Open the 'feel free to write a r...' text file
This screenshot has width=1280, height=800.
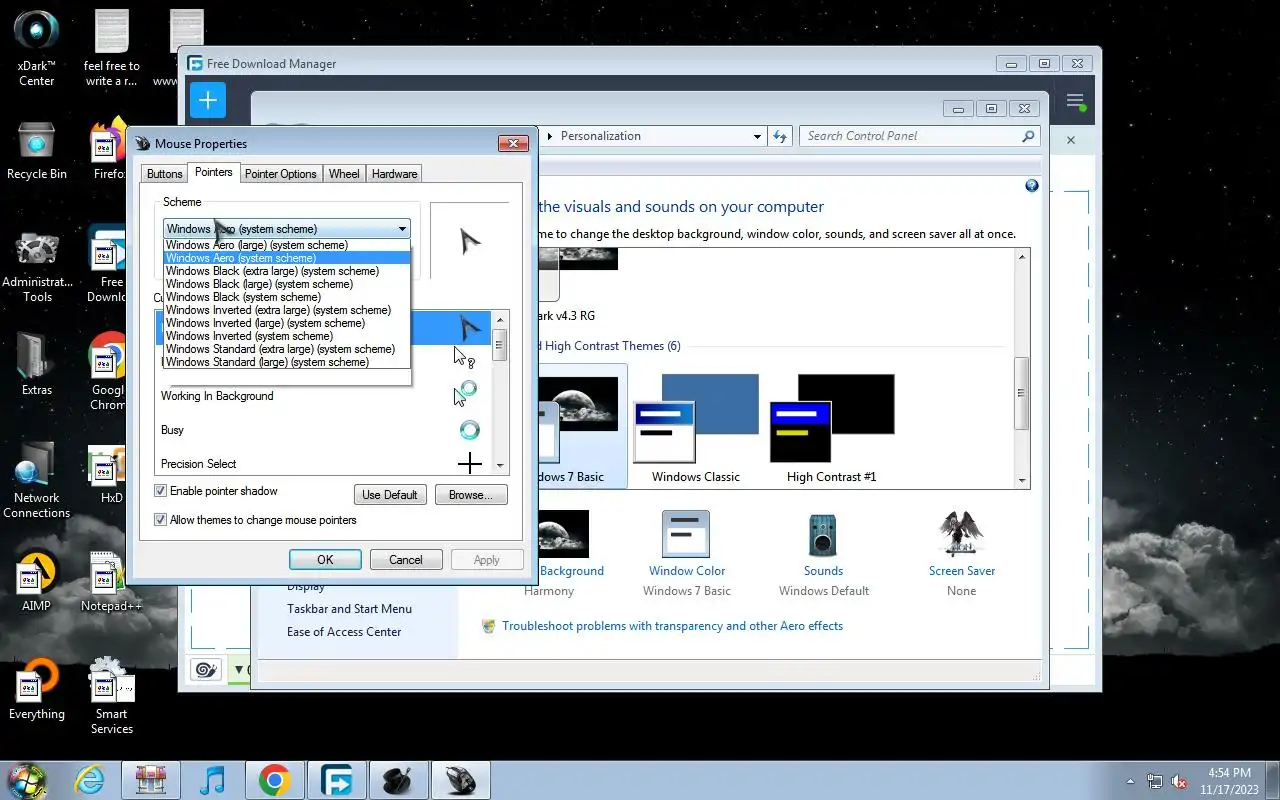(x=111, y=47)
